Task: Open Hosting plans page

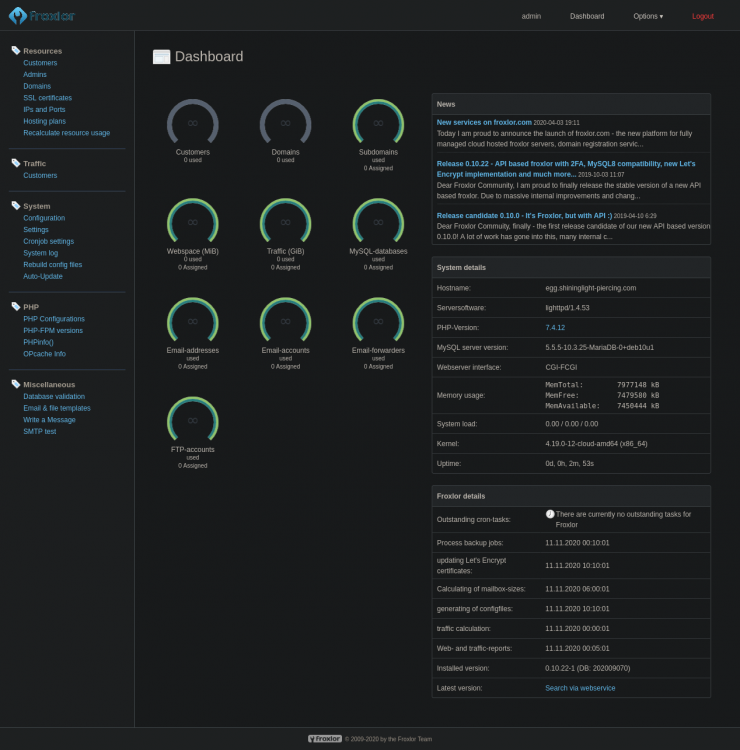Action: [x=44, y=121]
